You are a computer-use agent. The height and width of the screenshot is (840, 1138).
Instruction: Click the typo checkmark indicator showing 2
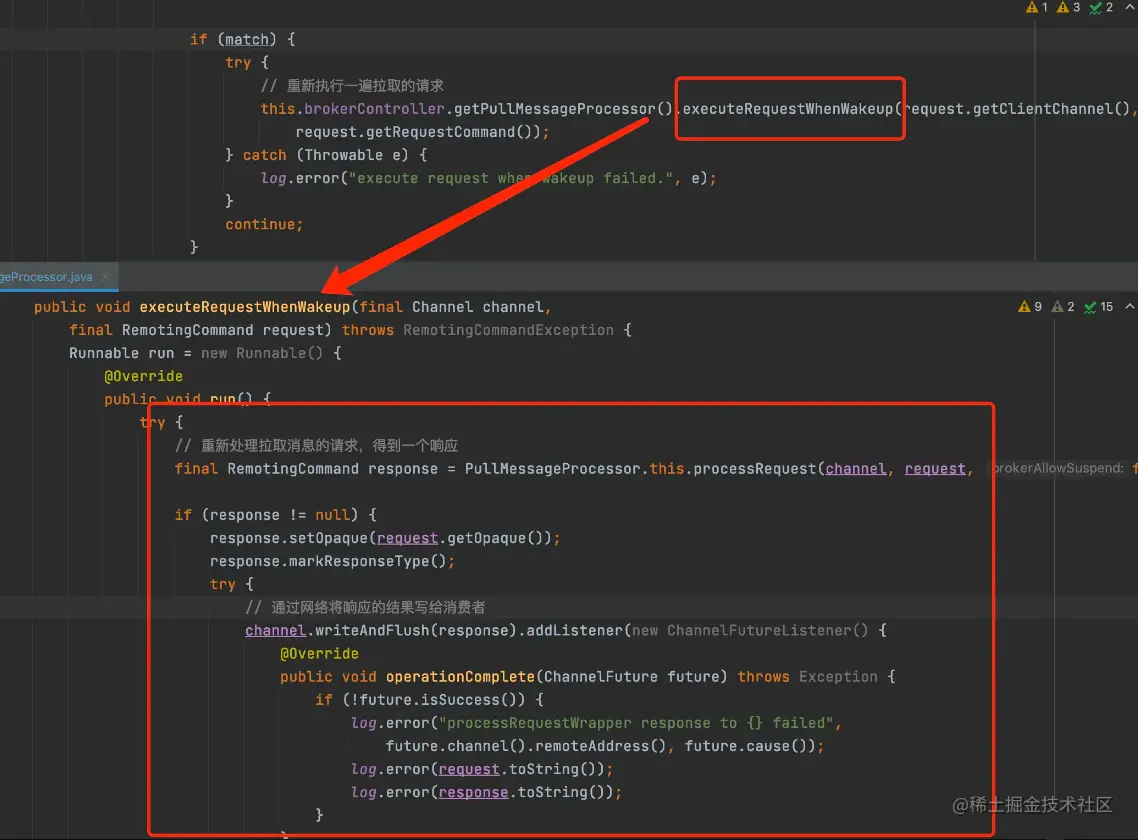point(1101,7)
